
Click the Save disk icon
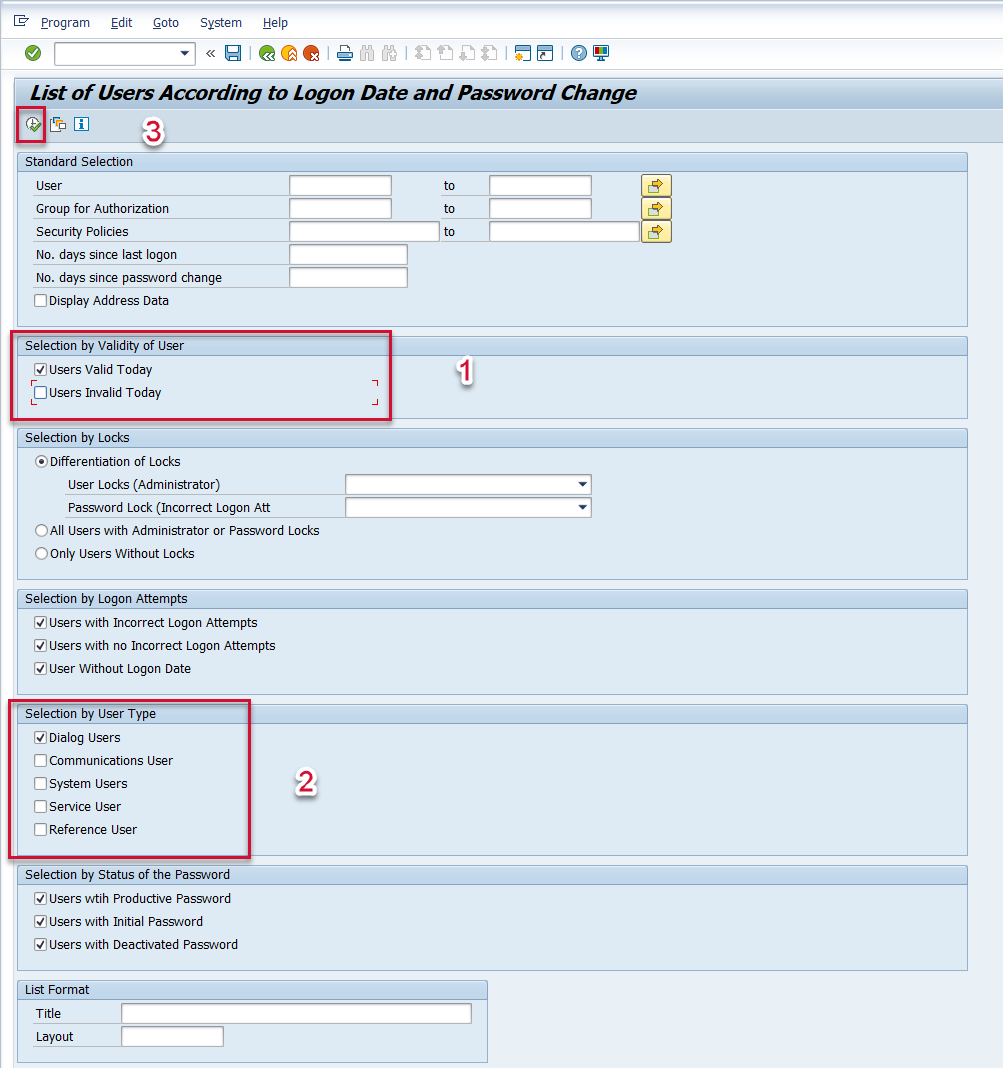[233, 53]
